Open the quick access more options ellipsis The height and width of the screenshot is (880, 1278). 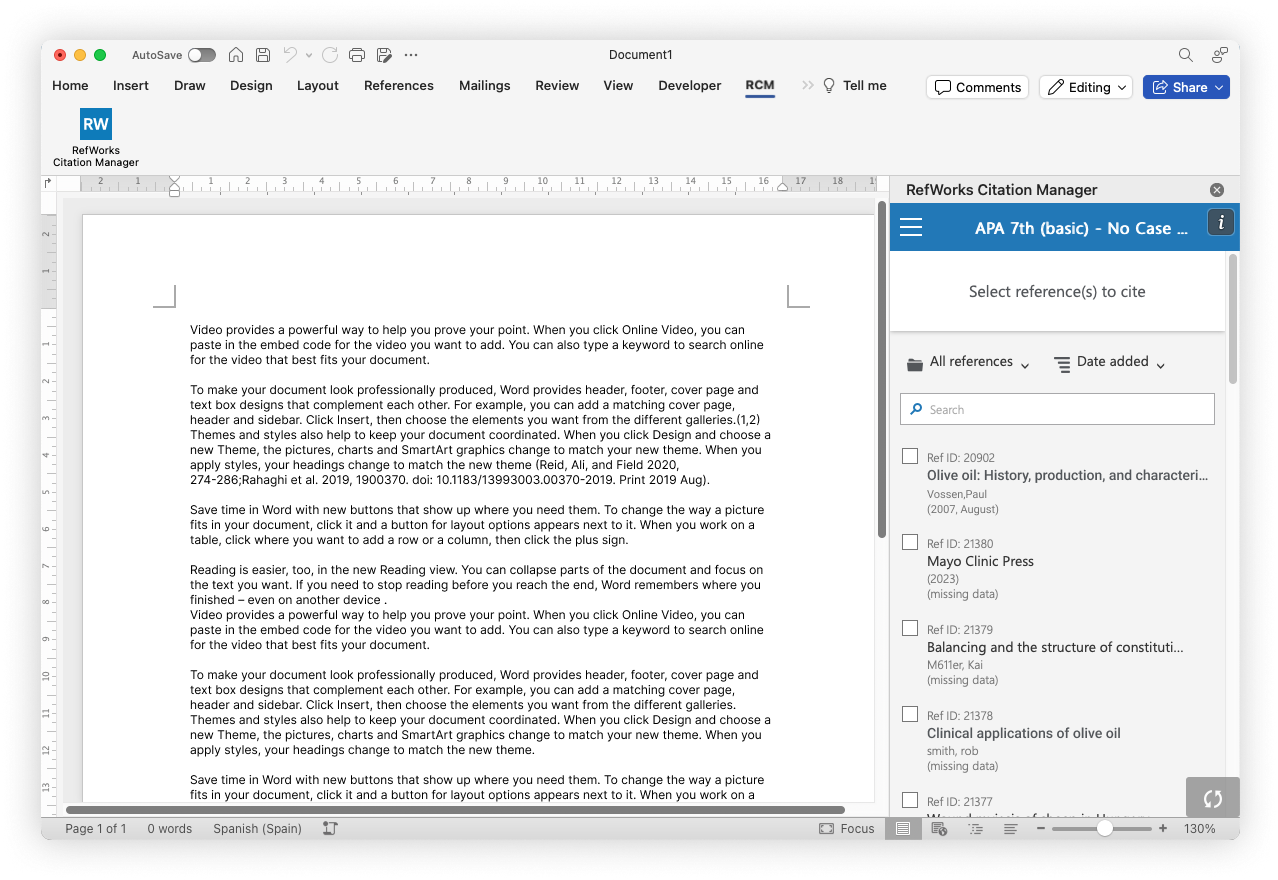411,55
